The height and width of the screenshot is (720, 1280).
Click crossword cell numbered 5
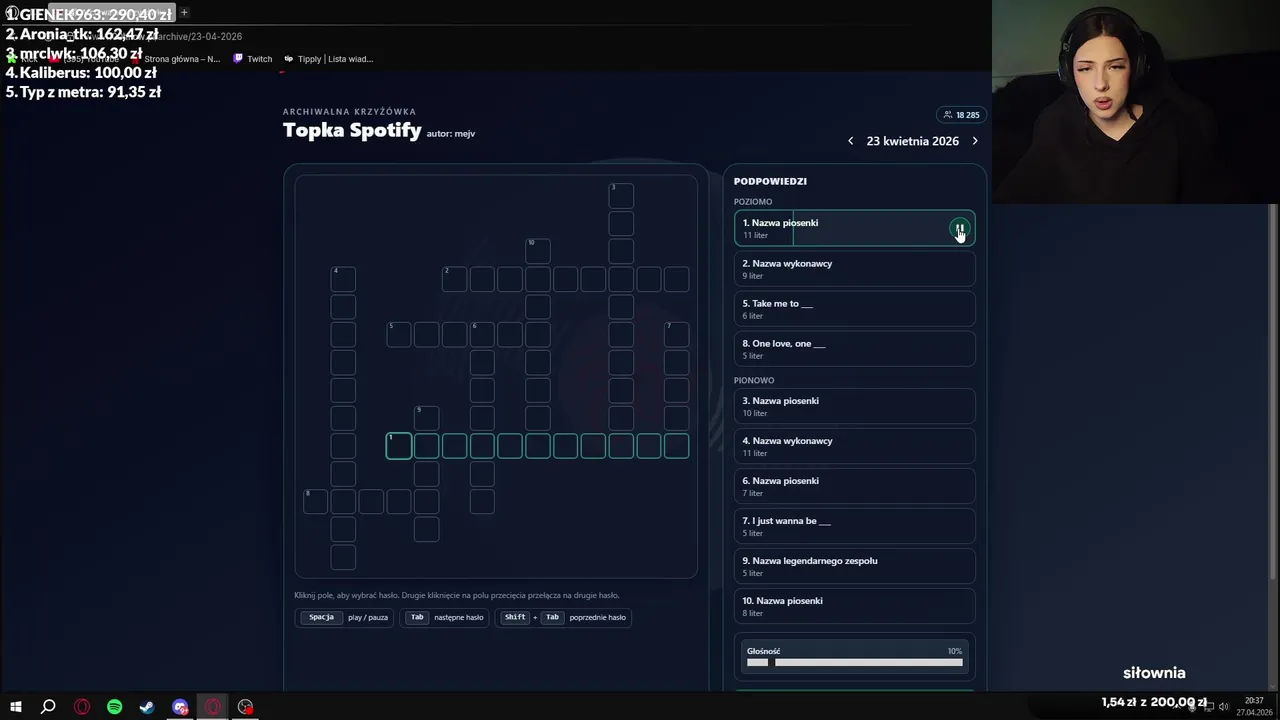pos(398,334)
